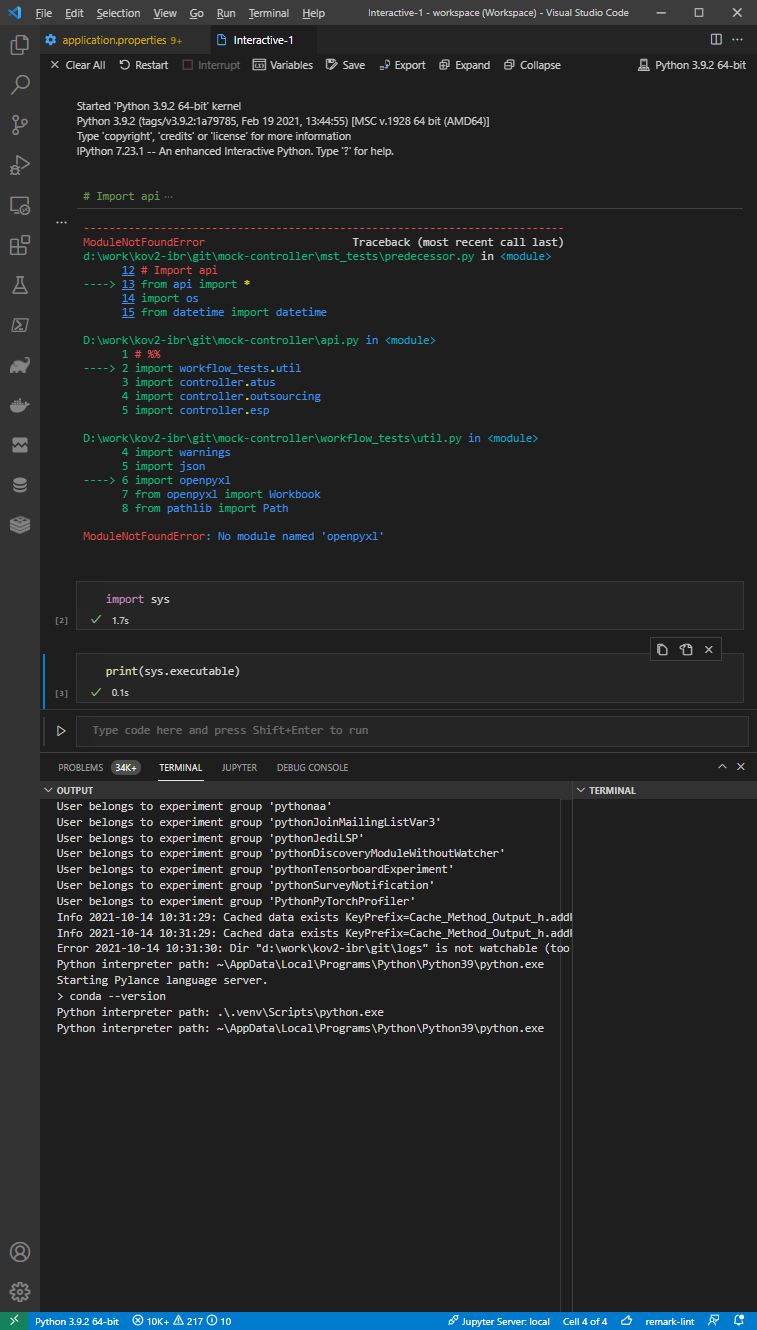
Task: Open the Search view in activity bar
Action: 19,85
